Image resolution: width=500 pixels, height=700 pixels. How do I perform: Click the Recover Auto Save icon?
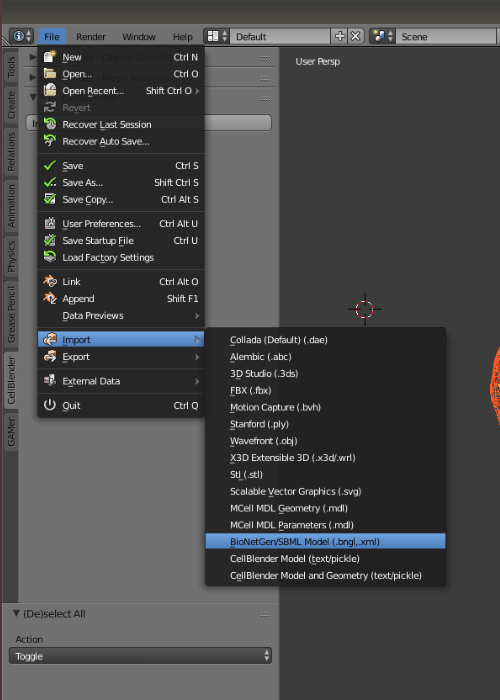coord(50,141)
